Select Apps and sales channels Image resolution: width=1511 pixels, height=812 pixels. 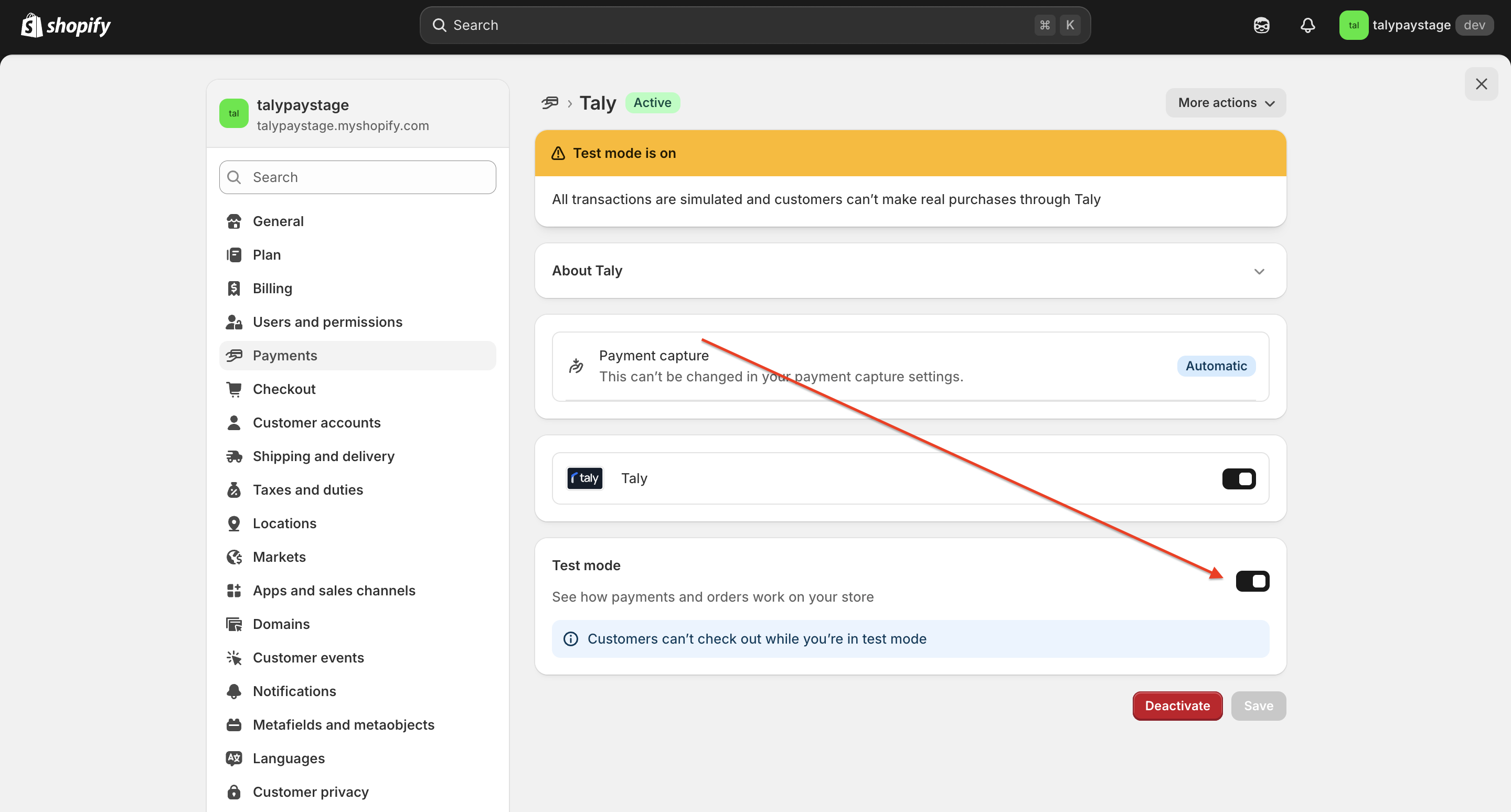[334, 591]
